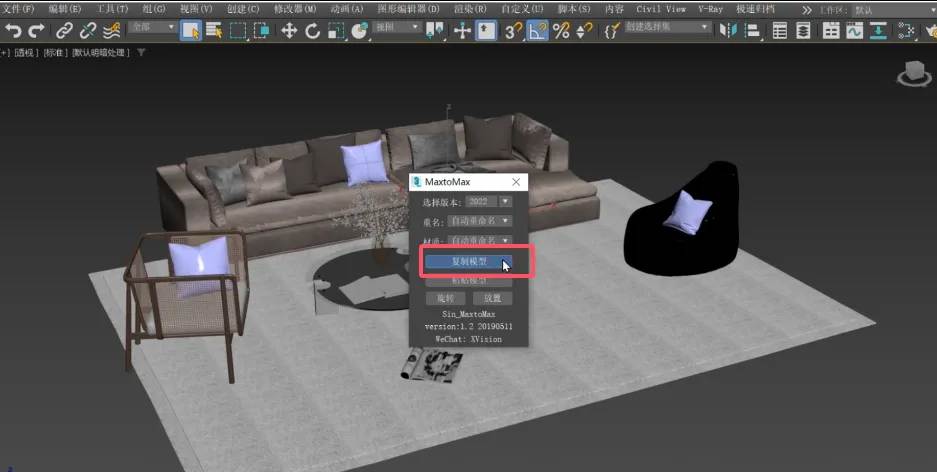Click the Select and Manipulate icon
The width and height of the screenshot is (937, 472).
pos(463,30)
